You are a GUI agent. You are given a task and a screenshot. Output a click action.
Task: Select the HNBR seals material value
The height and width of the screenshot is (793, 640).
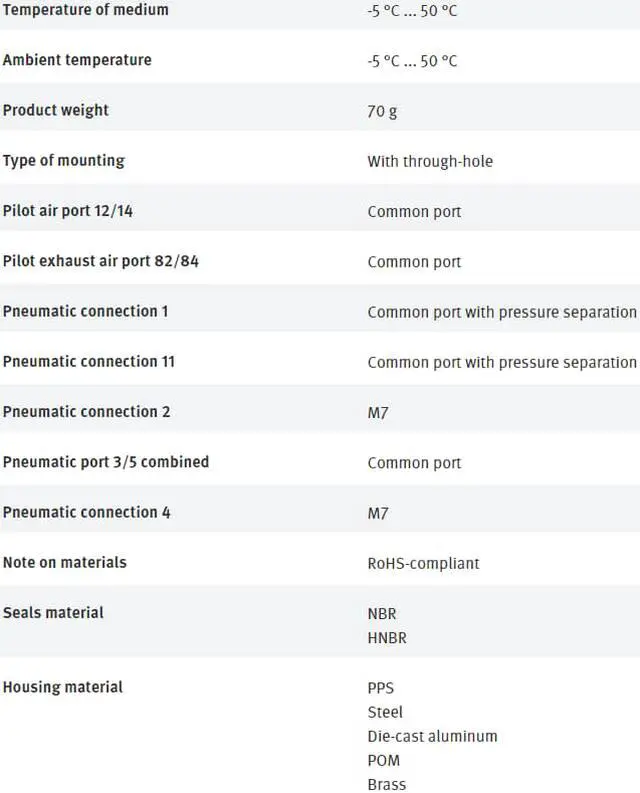387,637
